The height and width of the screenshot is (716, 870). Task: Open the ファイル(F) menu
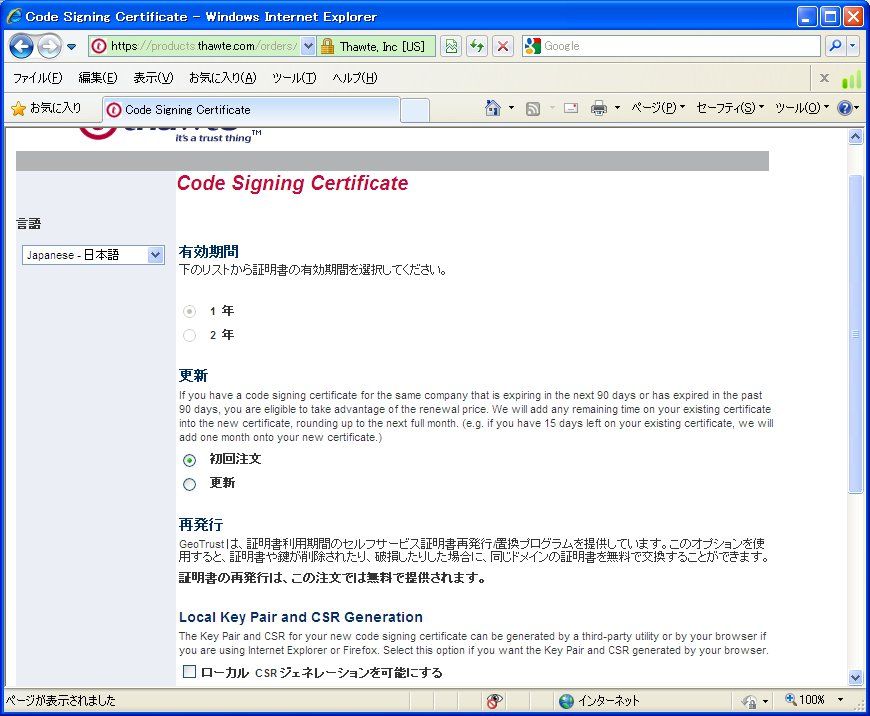(x=37, y=78)
